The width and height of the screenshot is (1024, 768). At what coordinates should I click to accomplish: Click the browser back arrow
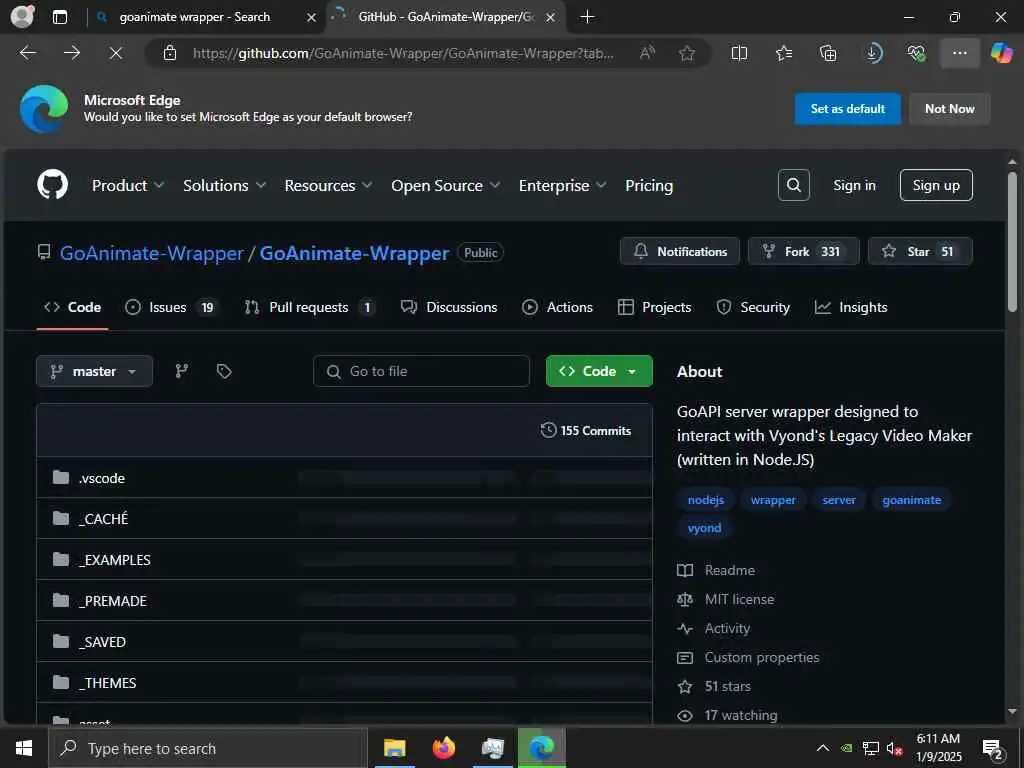click(x=28, y=53)
